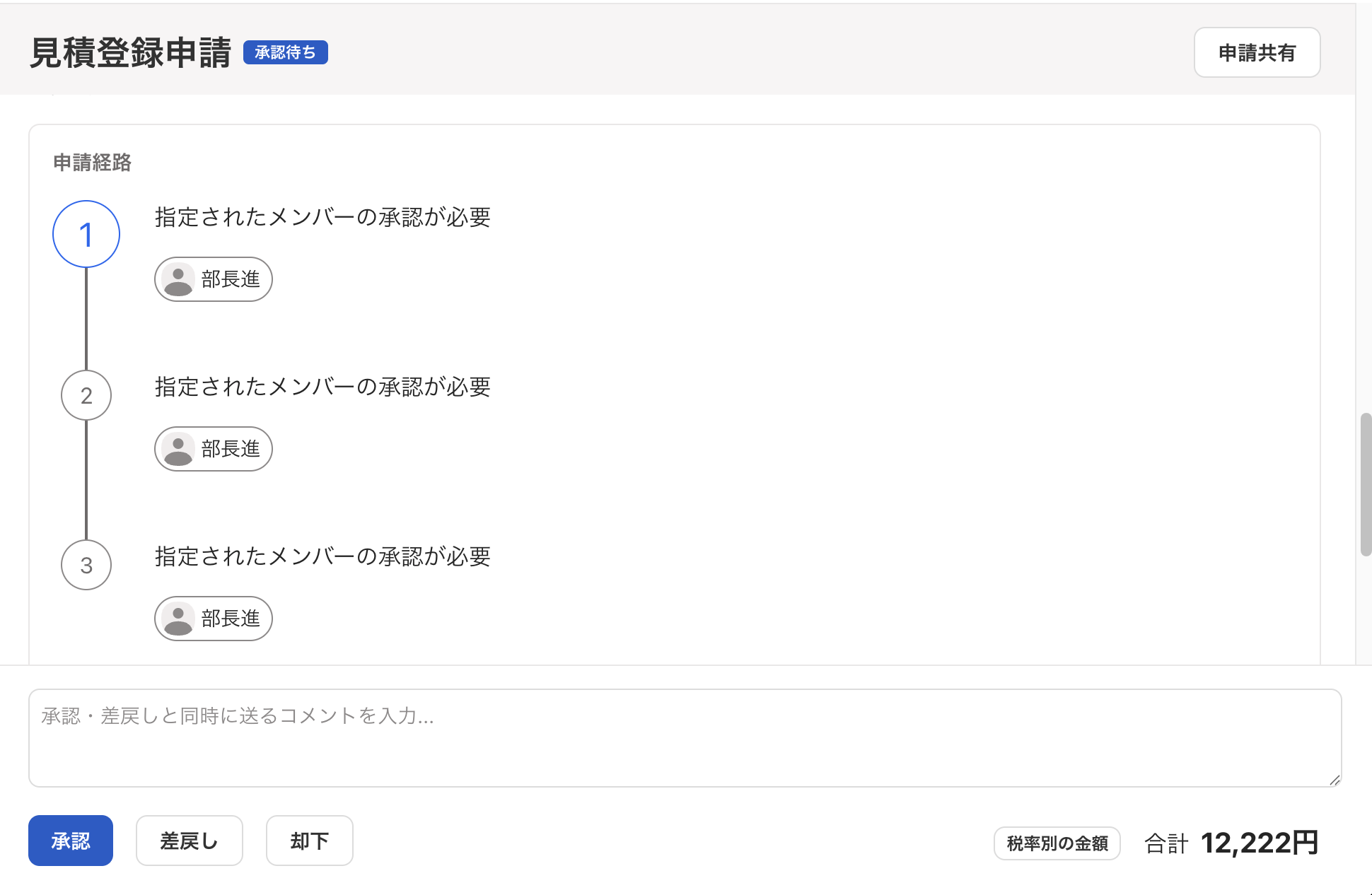This screenshot has width=1372, height=895.
Task: Click the 合計 label
Action: (1166, 843)
